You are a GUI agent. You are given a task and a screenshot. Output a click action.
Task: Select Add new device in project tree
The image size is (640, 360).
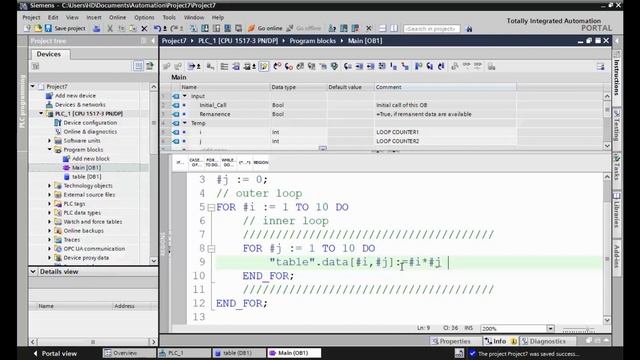(x=76, y=96)
